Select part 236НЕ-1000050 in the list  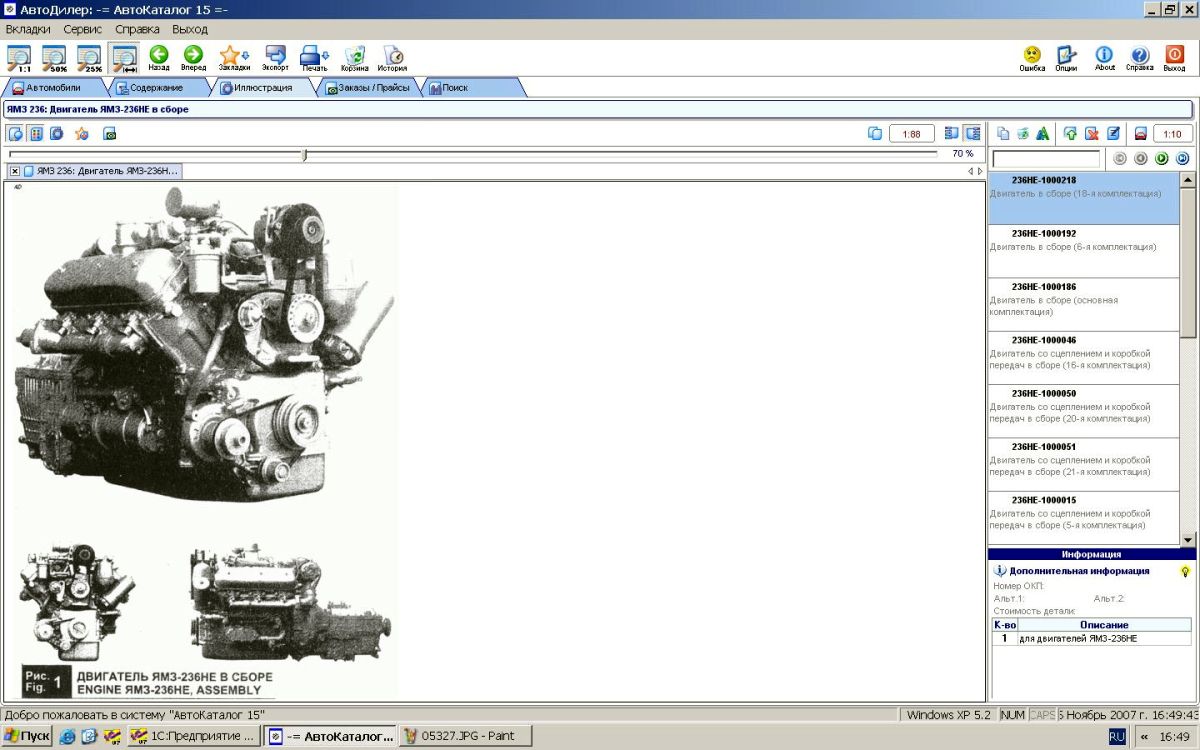[1084, 411]
